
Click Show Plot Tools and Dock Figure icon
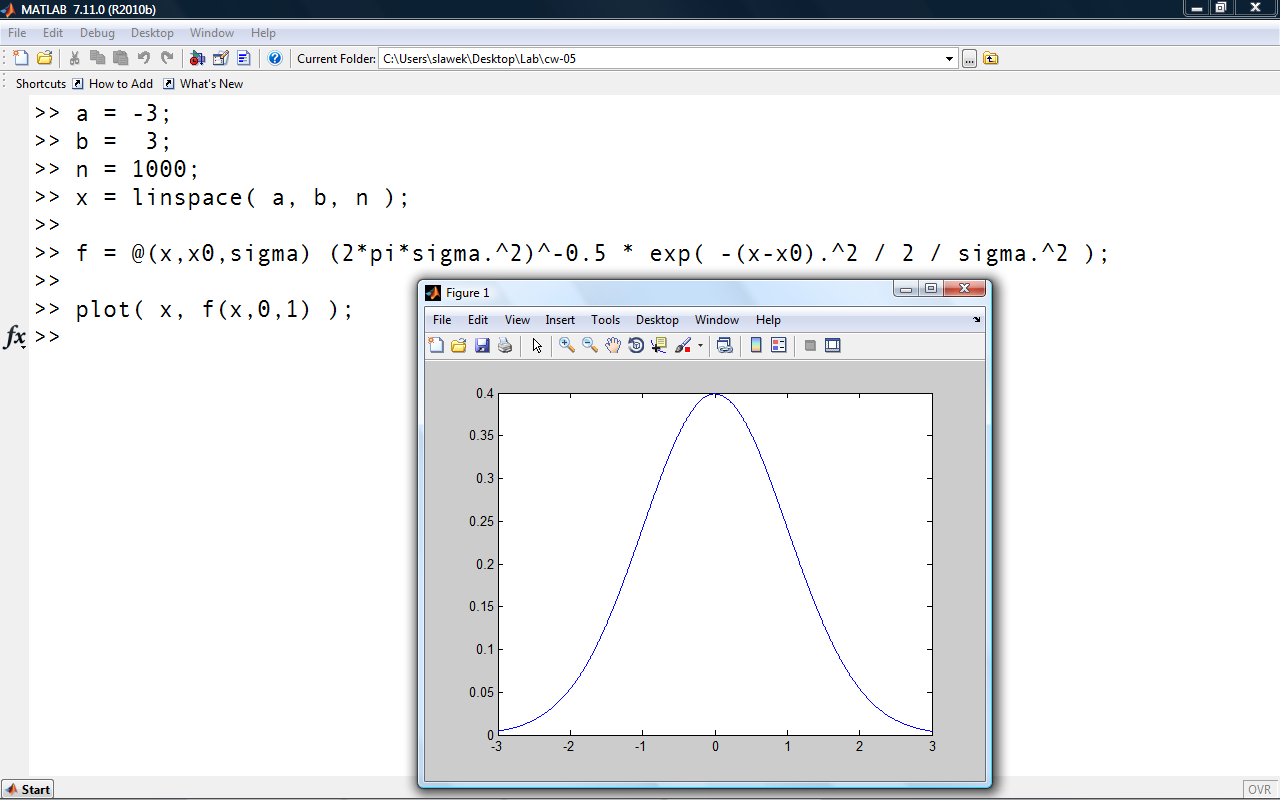(833, 346)
